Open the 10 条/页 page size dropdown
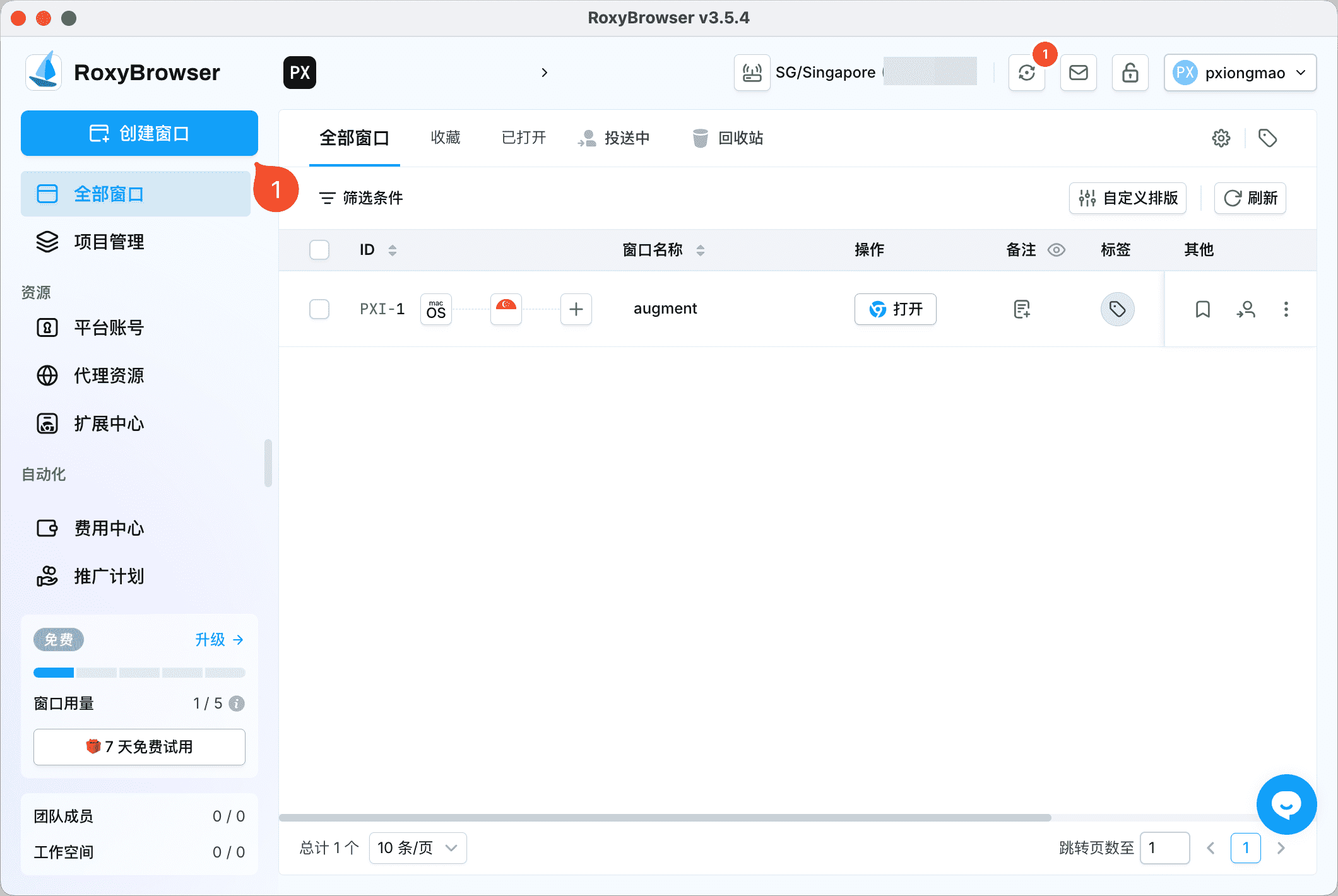The image size is (1338, 896). pos(417,848)
